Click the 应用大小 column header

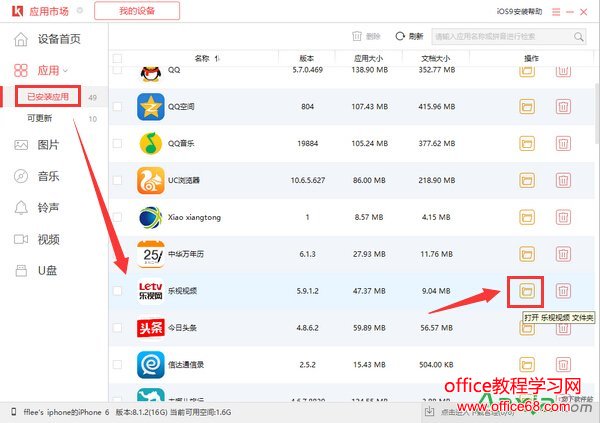(x=368, y=59)
